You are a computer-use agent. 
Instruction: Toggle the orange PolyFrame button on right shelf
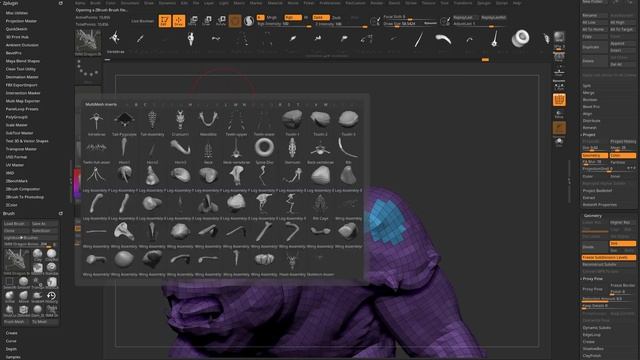pyautogui.click(x=559, y=100)
